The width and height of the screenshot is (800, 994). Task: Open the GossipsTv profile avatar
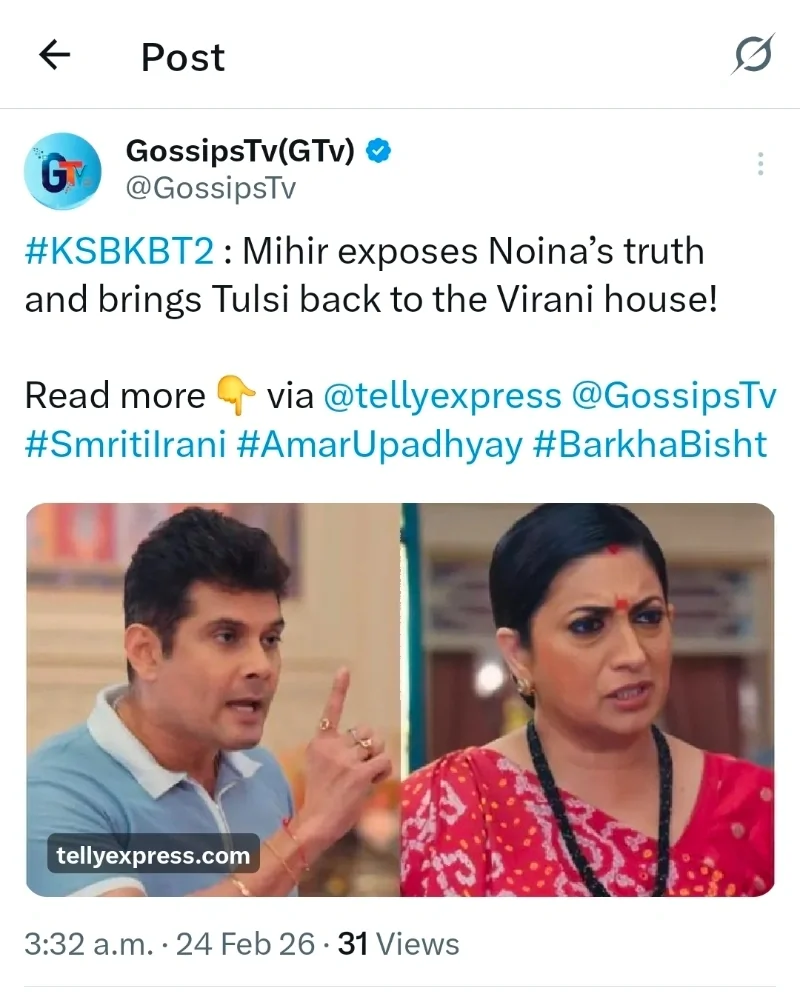coord(62,170)
